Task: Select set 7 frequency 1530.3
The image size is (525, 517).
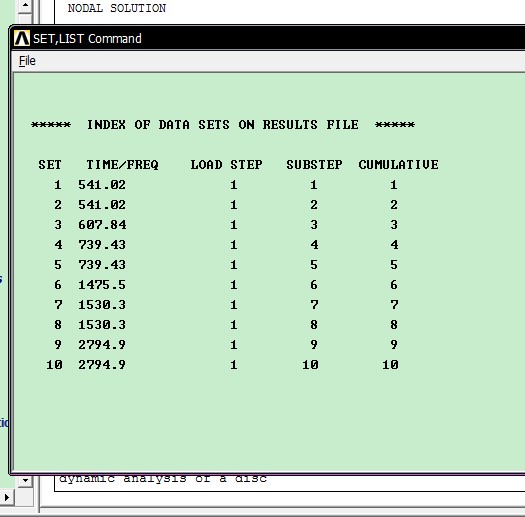Action: click(102, 305)
